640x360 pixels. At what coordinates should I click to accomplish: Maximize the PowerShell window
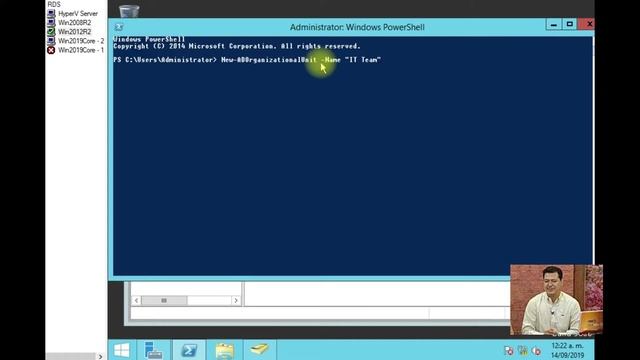pyautogui.click(x=570, y=24)
